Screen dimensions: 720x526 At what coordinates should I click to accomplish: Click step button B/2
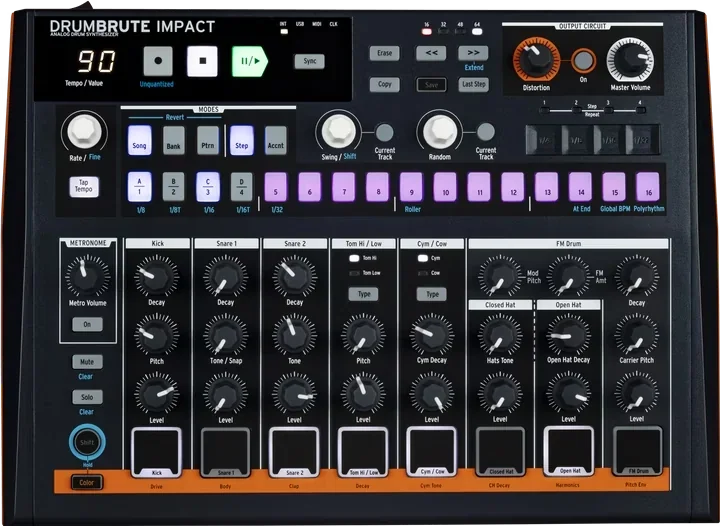pos(174,187)
